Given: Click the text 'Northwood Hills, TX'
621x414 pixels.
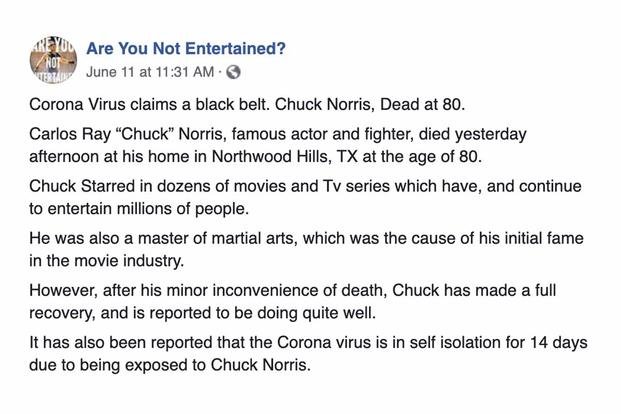Looking at the screenshot, I should tap(285, 157).
